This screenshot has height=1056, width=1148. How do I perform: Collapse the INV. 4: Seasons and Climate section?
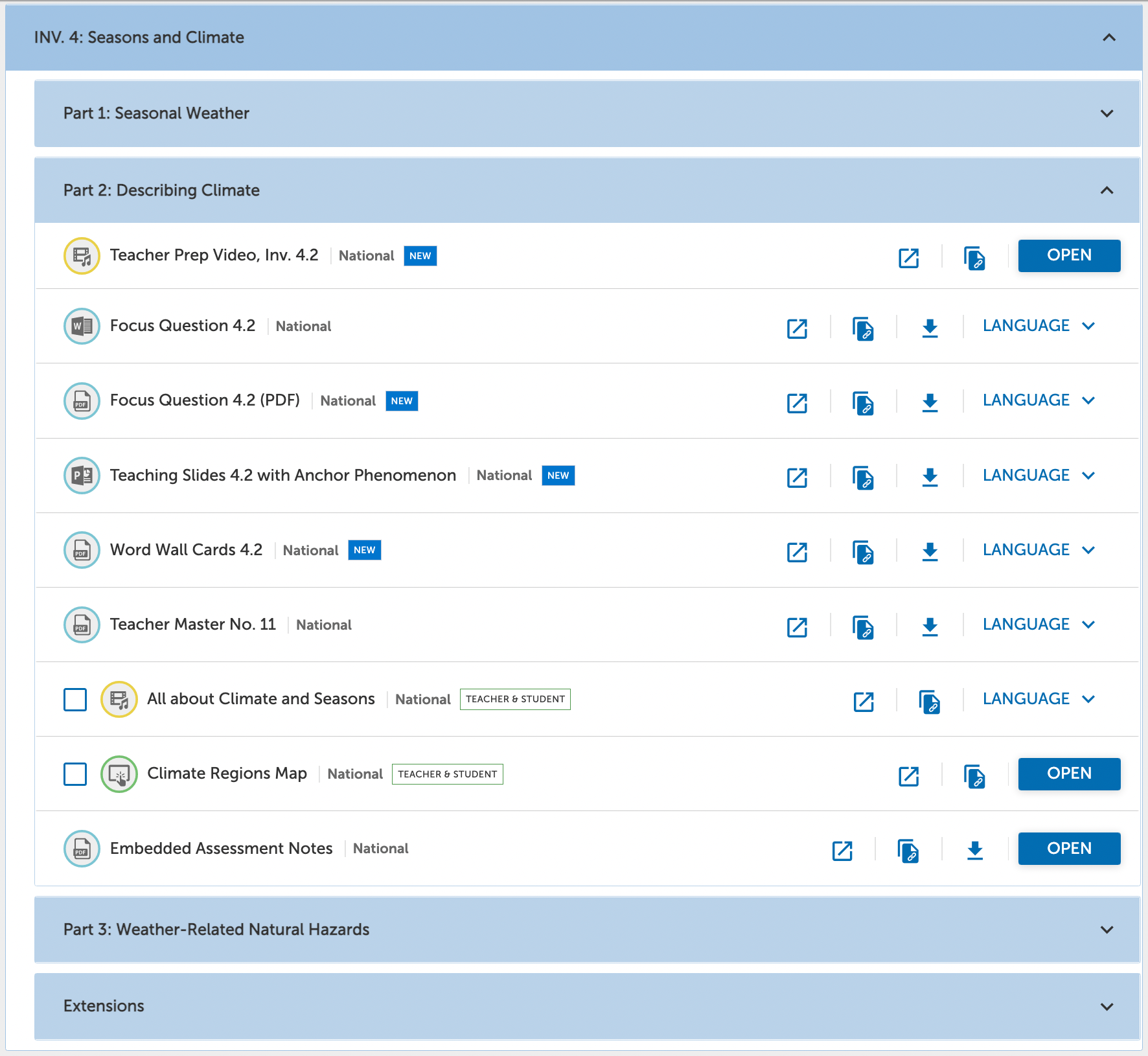[1110, 38]
